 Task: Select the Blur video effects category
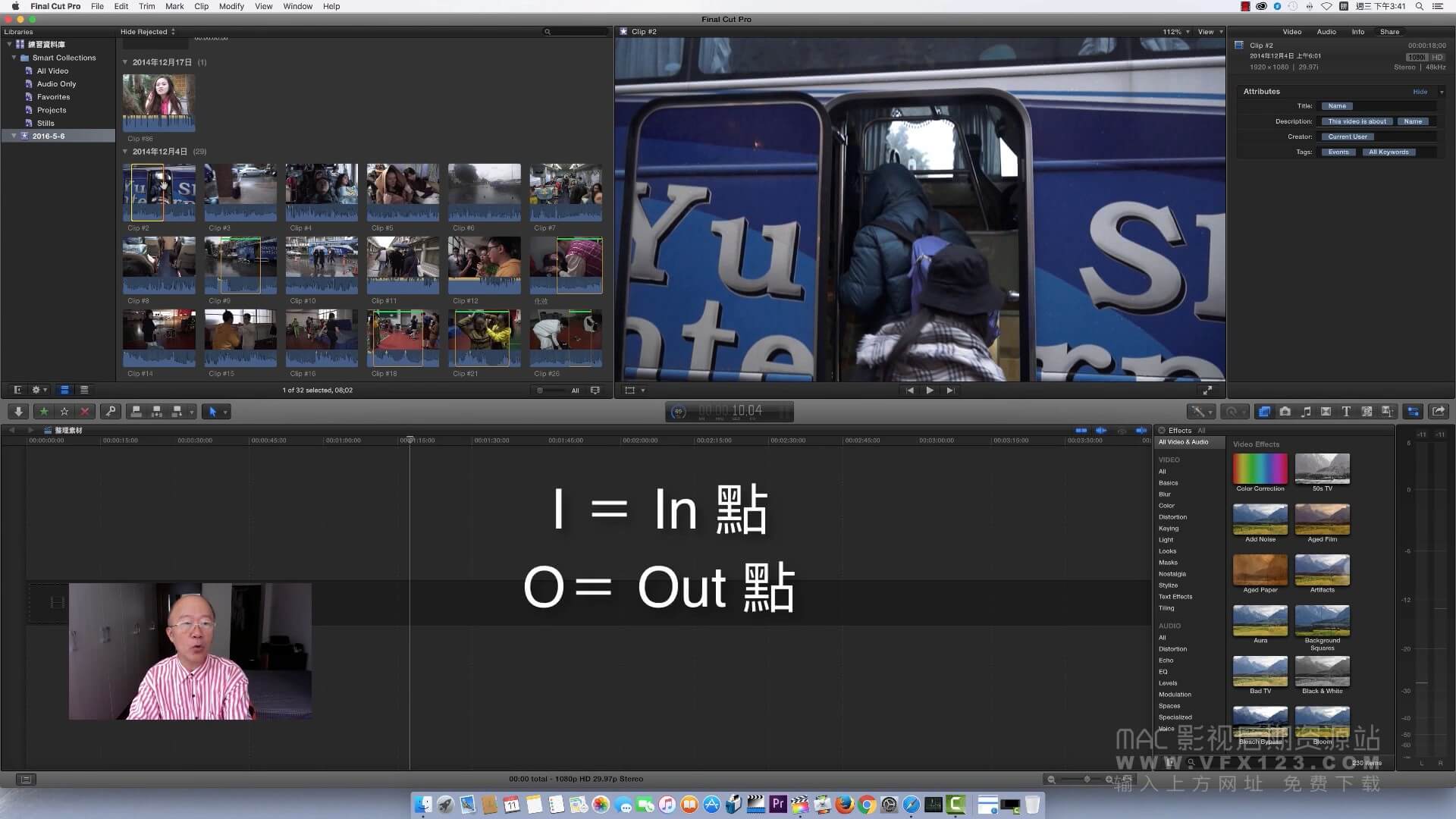[x=1165, y=494]
